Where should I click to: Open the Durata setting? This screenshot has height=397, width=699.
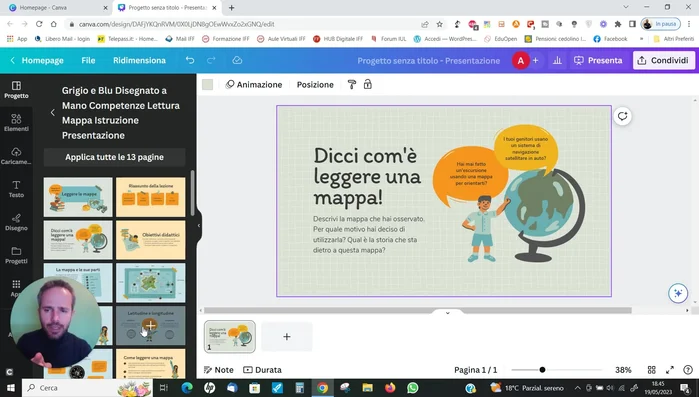click(x=262, y=370)
